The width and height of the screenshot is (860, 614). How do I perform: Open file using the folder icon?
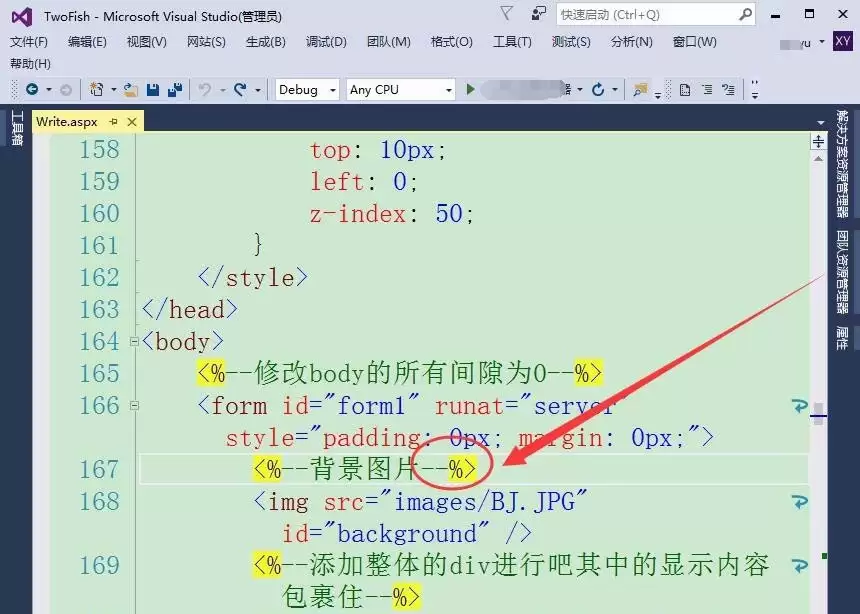(130, 90)
